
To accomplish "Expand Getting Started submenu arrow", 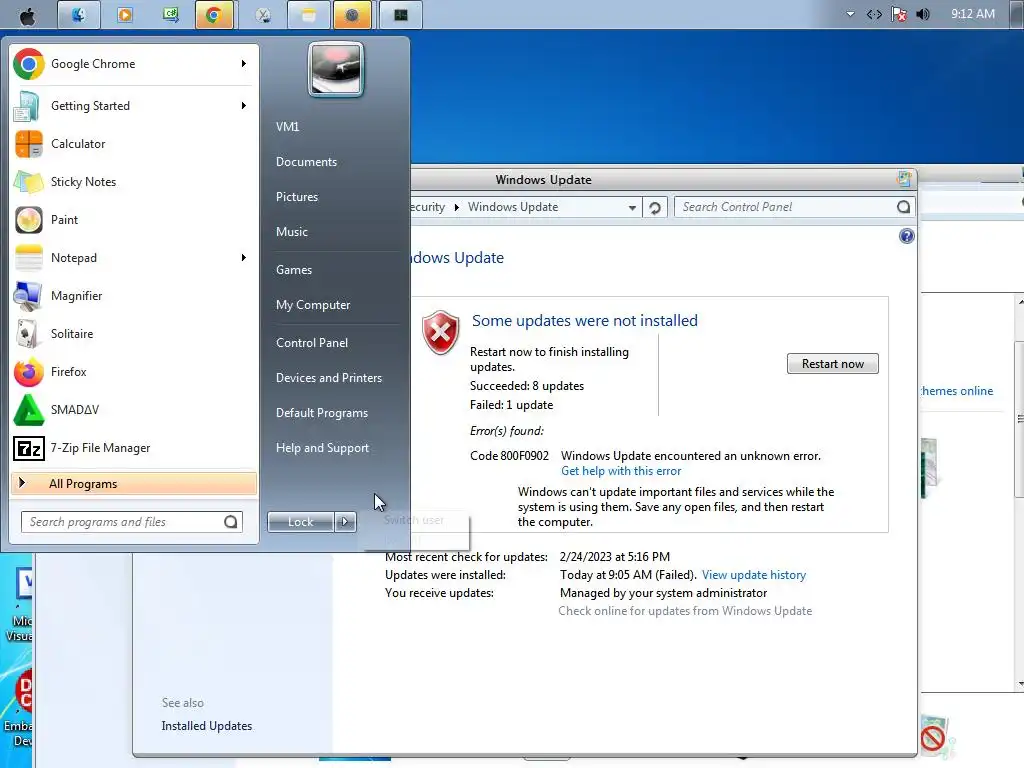I will coord(244,105).
